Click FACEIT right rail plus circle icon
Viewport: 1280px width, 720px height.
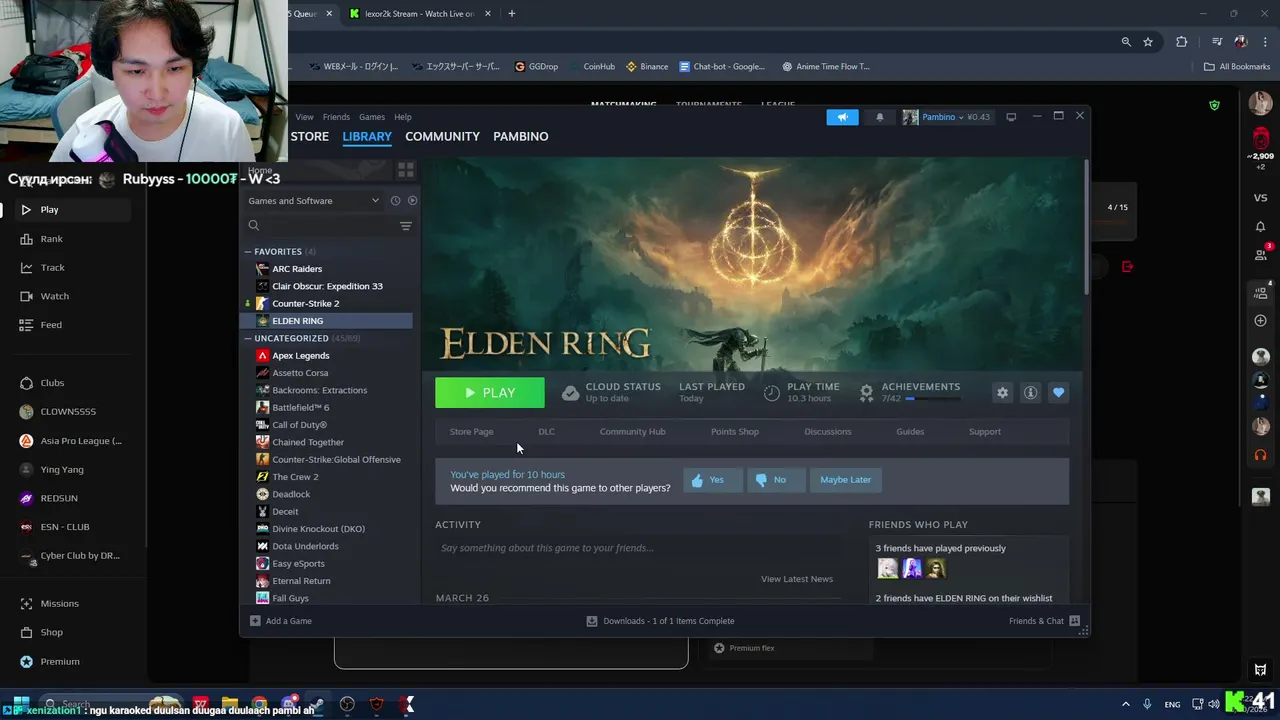[1260, 321]
